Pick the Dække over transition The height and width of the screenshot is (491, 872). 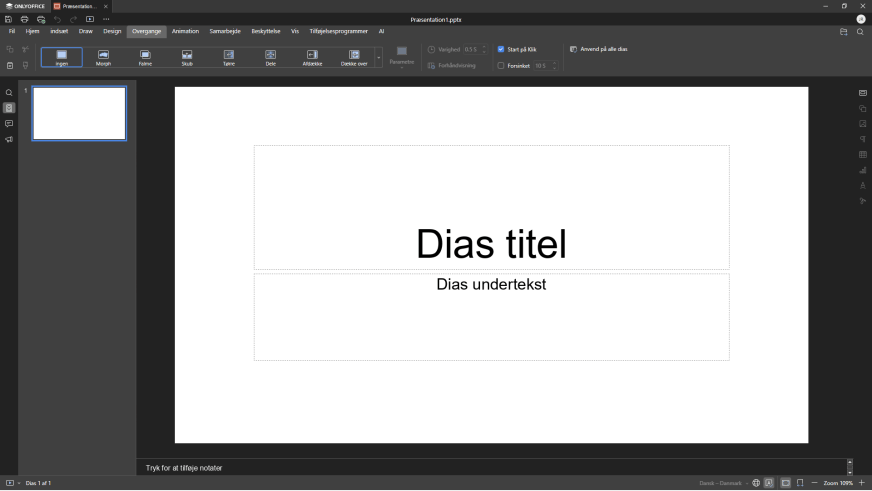(x=354, y=57)
